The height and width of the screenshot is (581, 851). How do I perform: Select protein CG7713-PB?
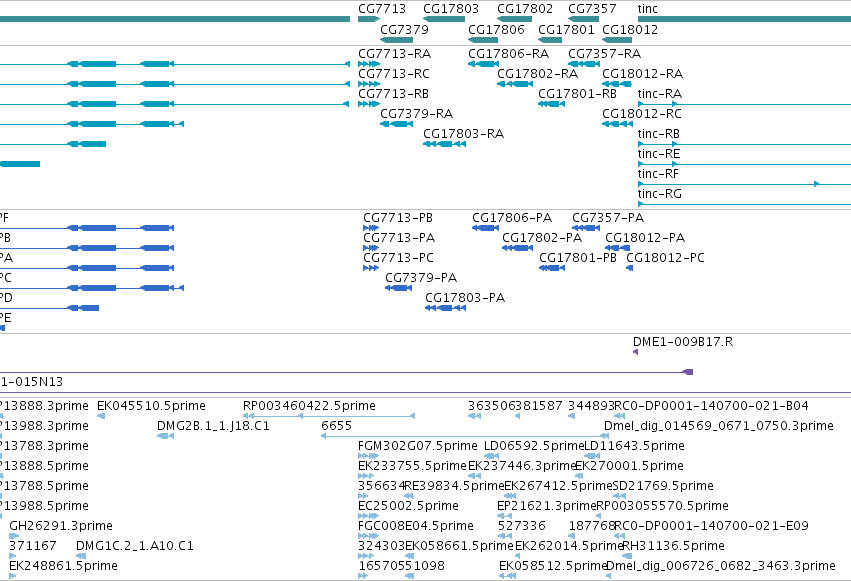(x=371, y=228)
